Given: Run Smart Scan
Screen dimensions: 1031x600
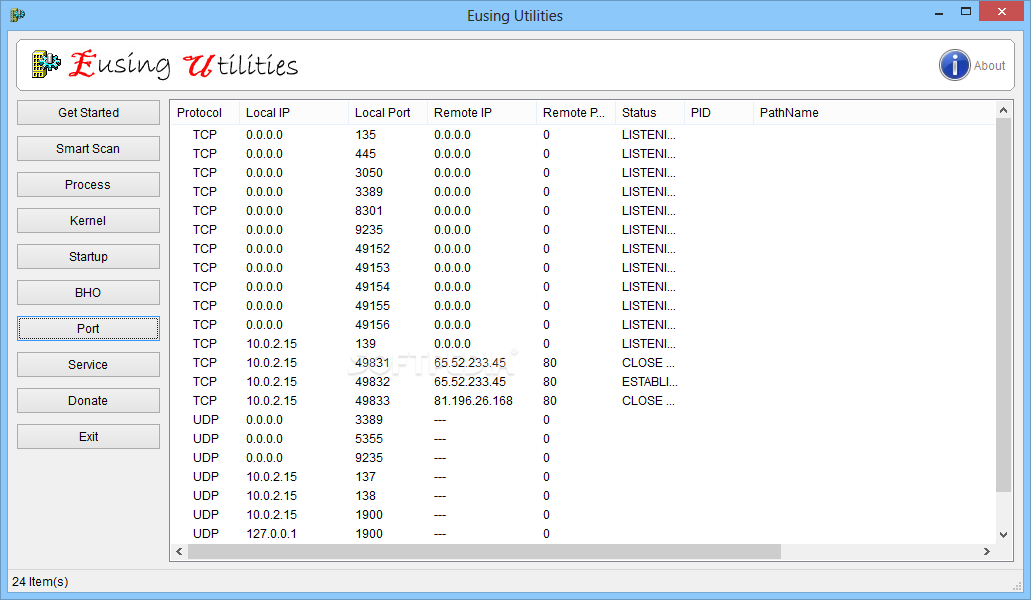Looking at the screenshot, I should (88, 149).
